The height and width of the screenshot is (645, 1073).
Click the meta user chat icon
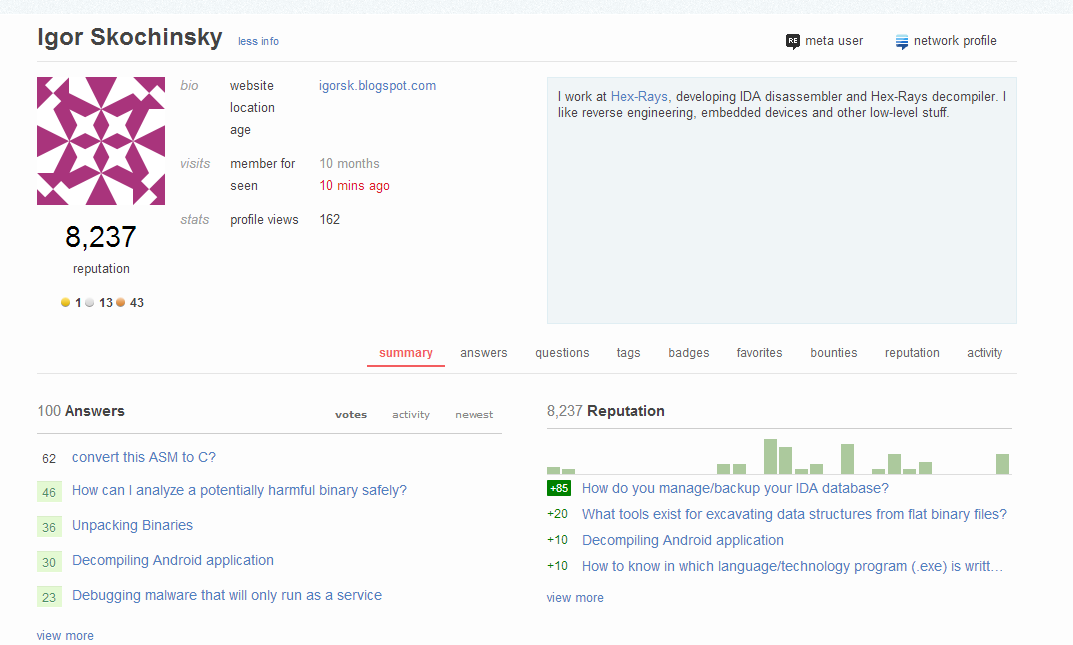[x=793, y=41]
